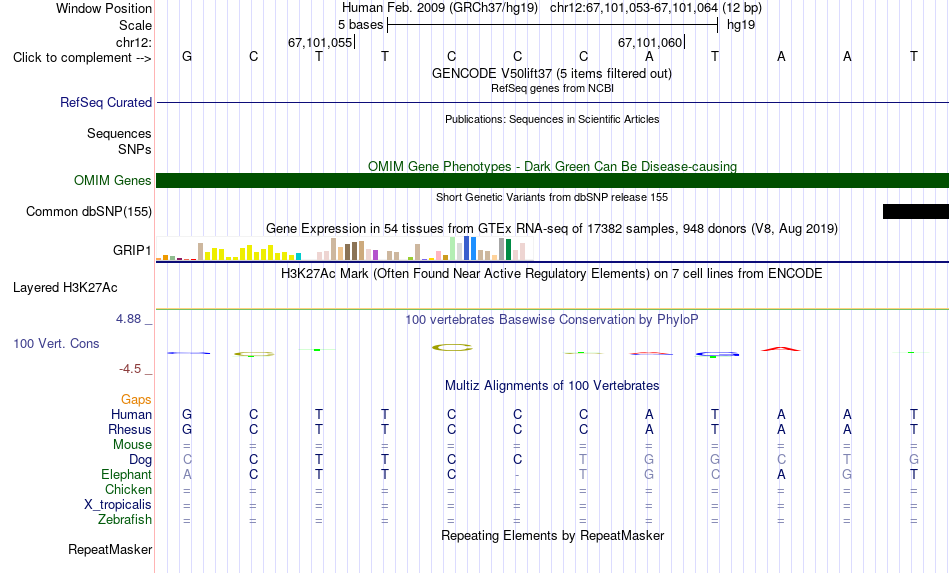Viewport: 950px width, 573px height.
Task: Click the GTEx 'Gene Expression in 54 tissues' title
Action: click(552, 228)
